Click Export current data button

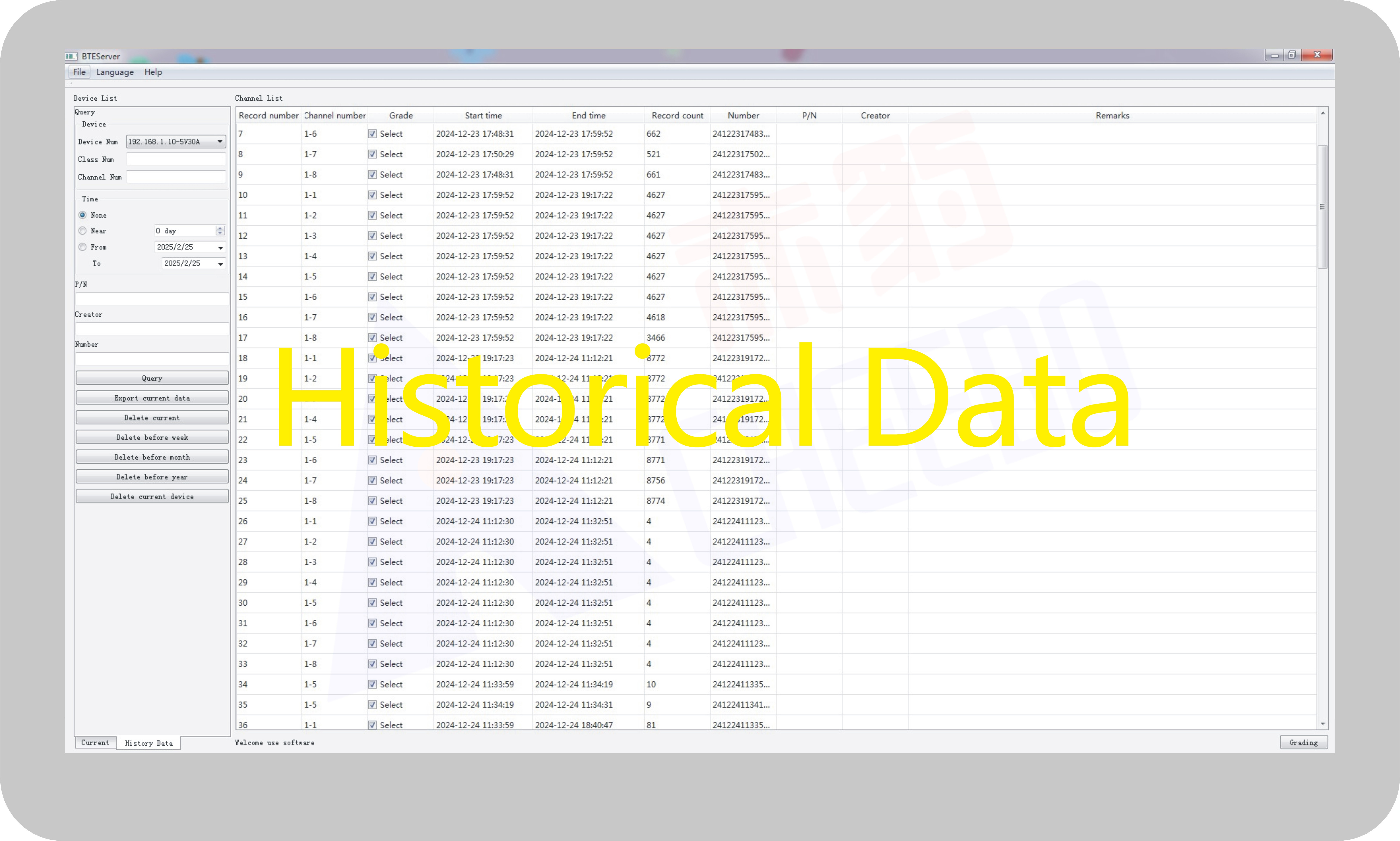tap(152, 398)
